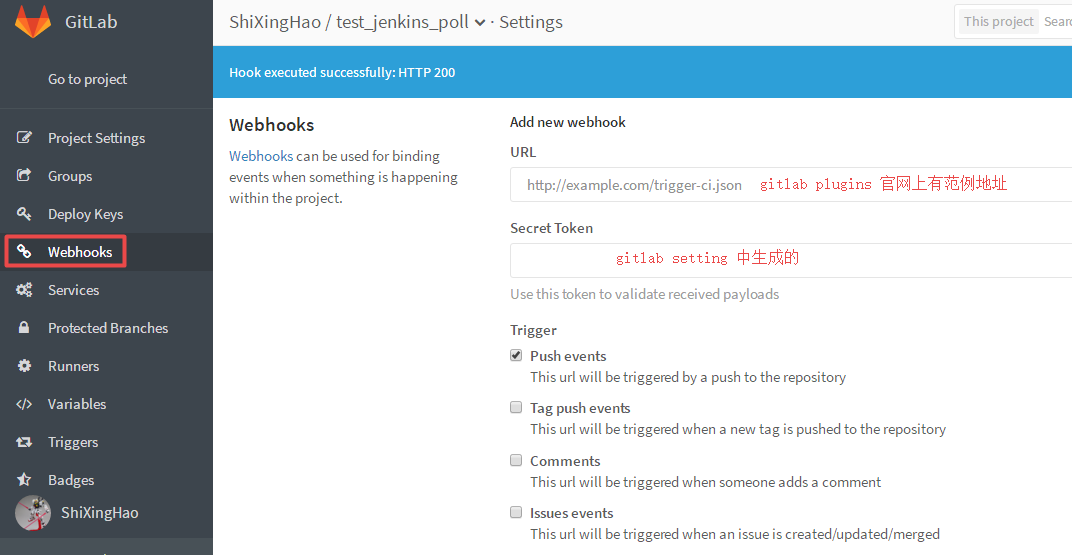Click the This project search scope badge

(x=998, y=21)
